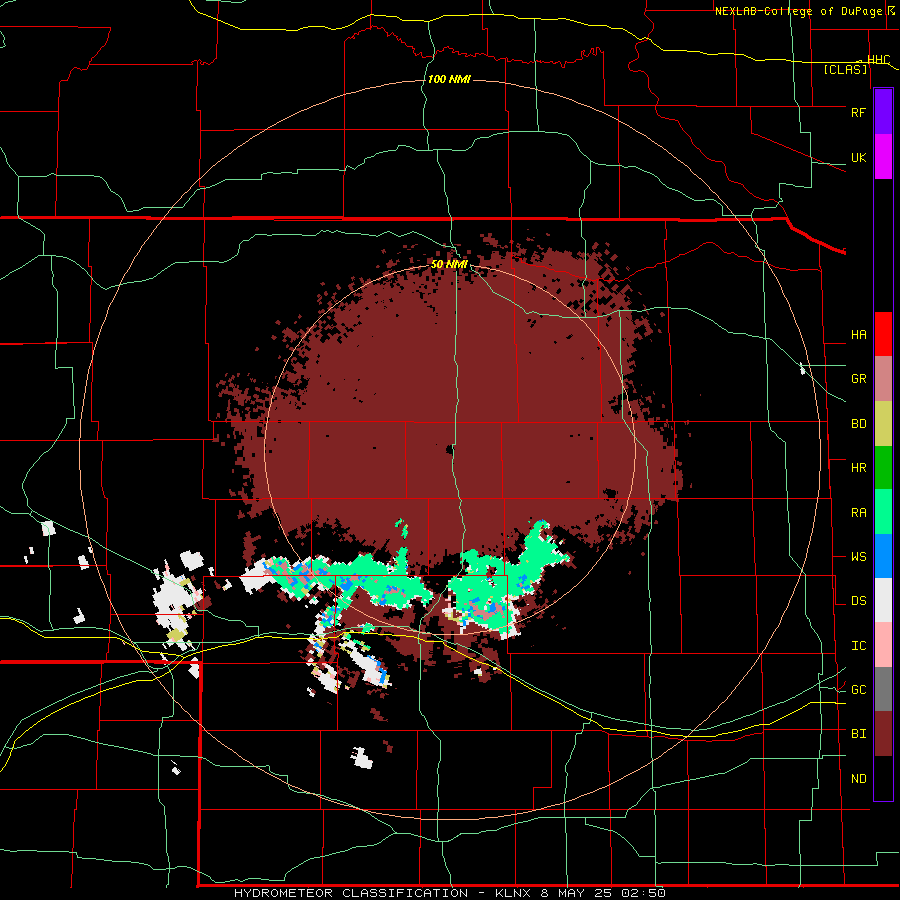Click the 02:50 timestamp
Viewport: 900px width, 900px height.
[x=641, y=893]
